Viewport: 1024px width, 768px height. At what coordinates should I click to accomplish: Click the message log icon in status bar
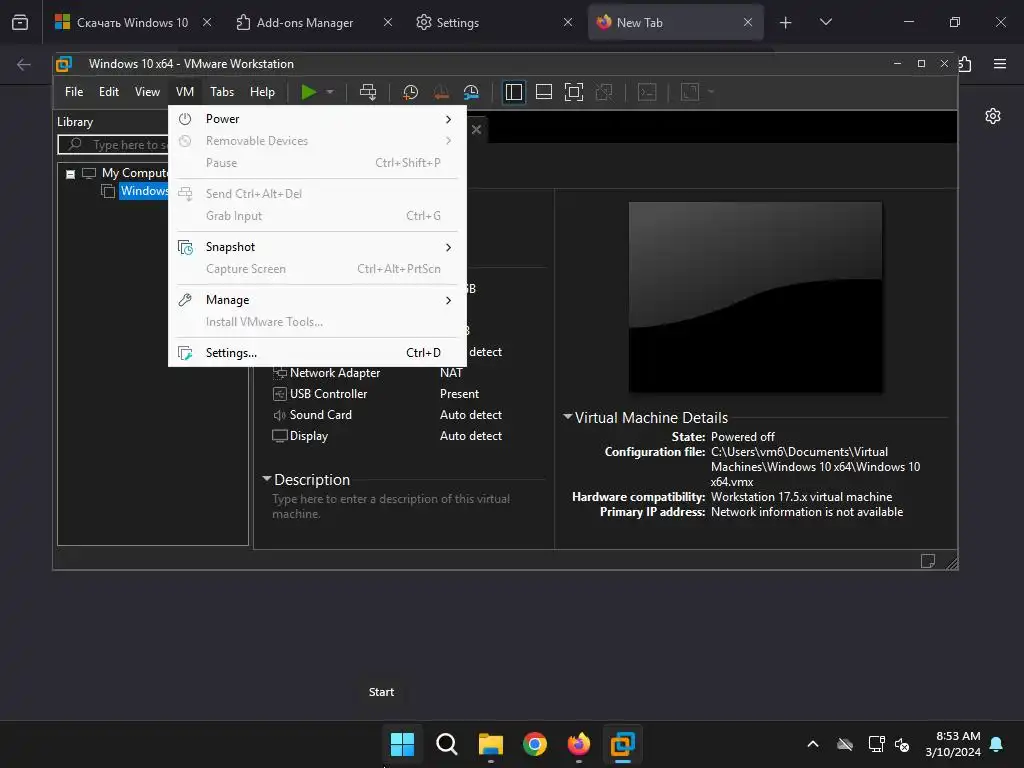click(927, 560)
